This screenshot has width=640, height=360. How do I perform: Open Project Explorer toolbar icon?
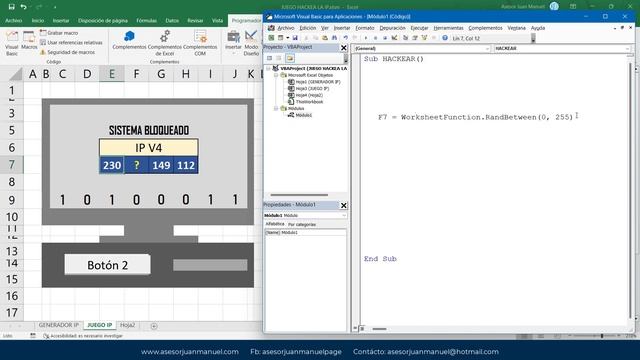coord(405,38)
